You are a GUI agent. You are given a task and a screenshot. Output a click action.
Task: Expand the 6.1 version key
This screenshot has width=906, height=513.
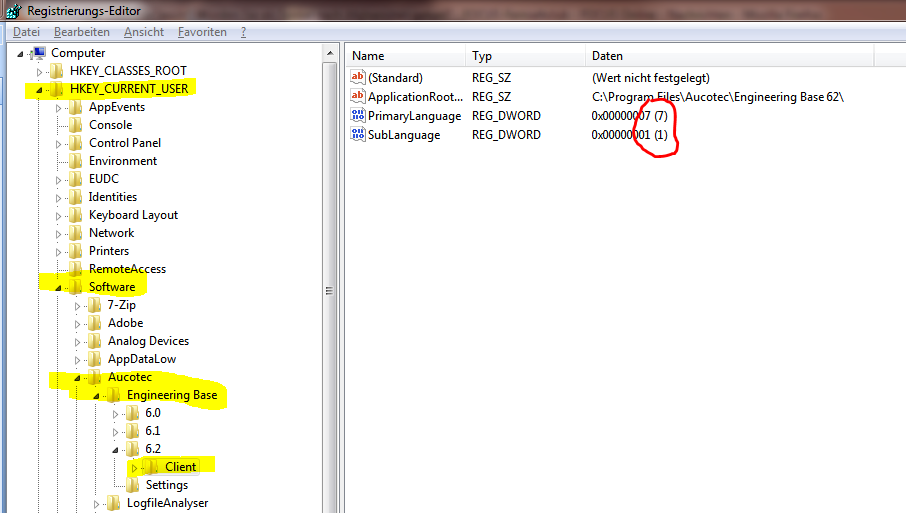point(116,432)
